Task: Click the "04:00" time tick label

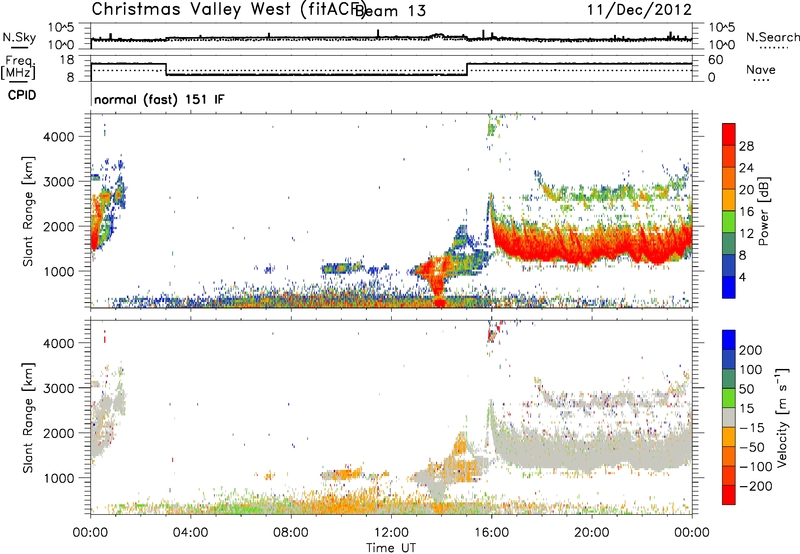Action: (190, 533)
